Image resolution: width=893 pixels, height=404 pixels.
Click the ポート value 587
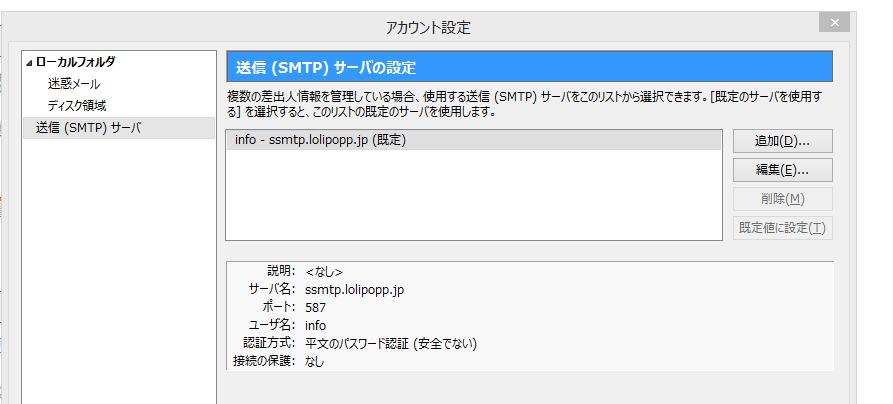(x=316, y=308)
